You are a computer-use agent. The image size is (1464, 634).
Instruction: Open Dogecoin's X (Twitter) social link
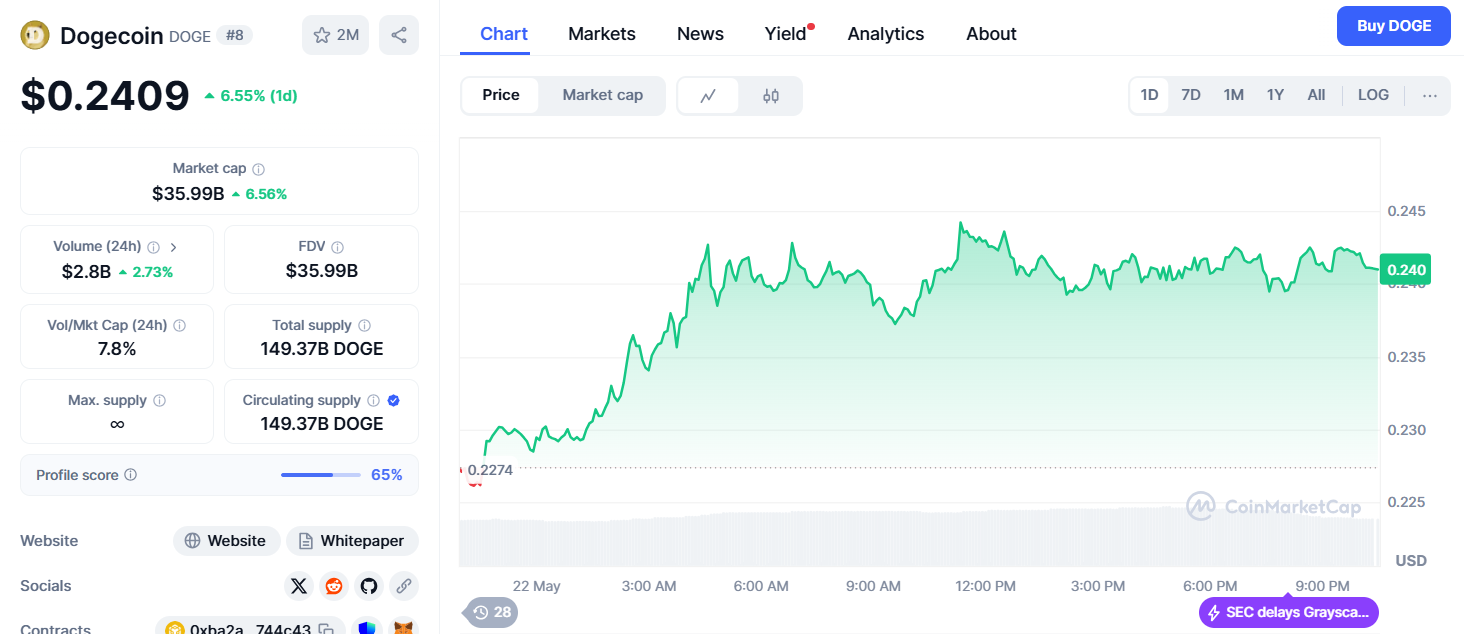[x=298, y=586]
